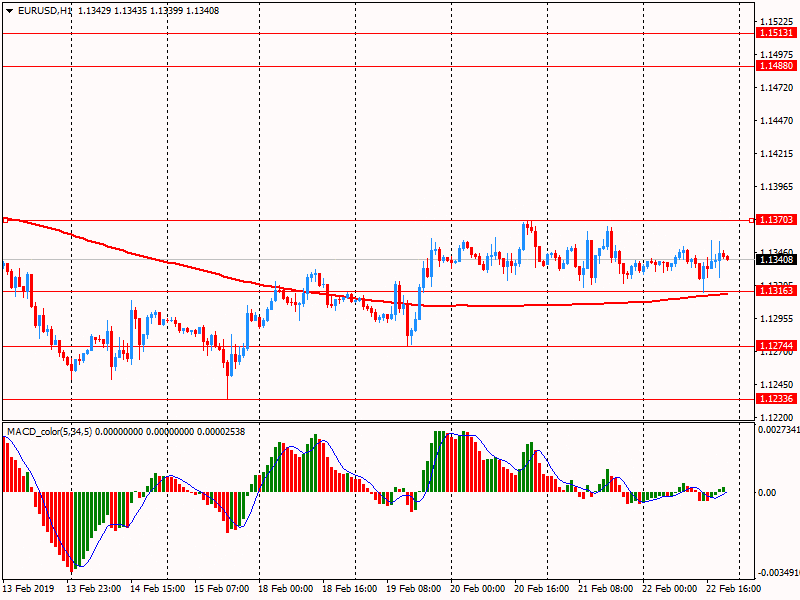Select the 20 Feb 16:00 time label
The height and width of the screenshot is (600, 800).
point(543,590)
